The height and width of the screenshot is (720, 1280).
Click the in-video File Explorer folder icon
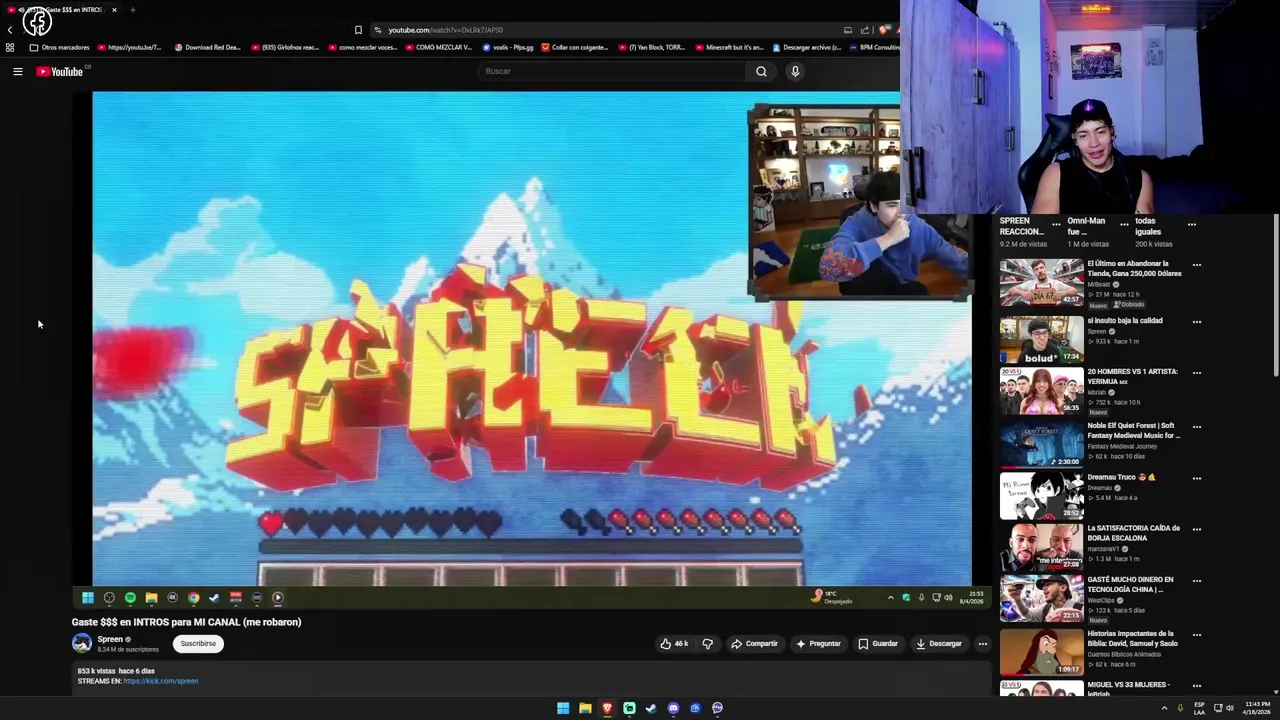151,598
